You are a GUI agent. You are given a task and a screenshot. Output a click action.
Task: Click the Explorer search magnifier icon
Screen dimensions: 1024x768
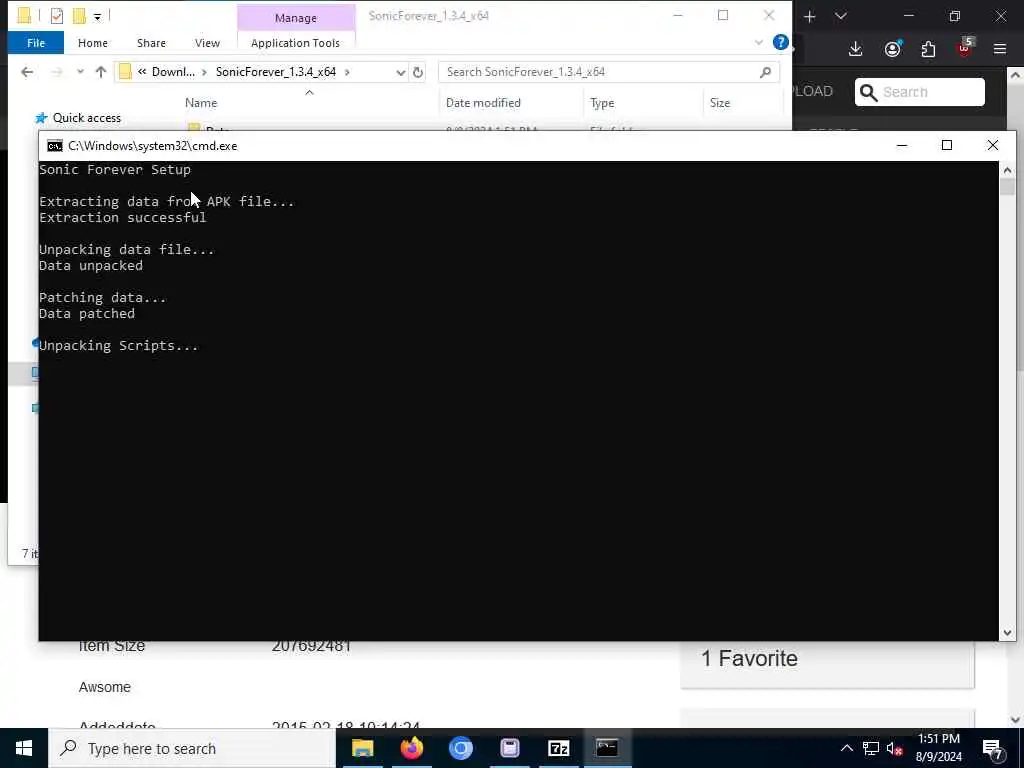pos(765,72)
